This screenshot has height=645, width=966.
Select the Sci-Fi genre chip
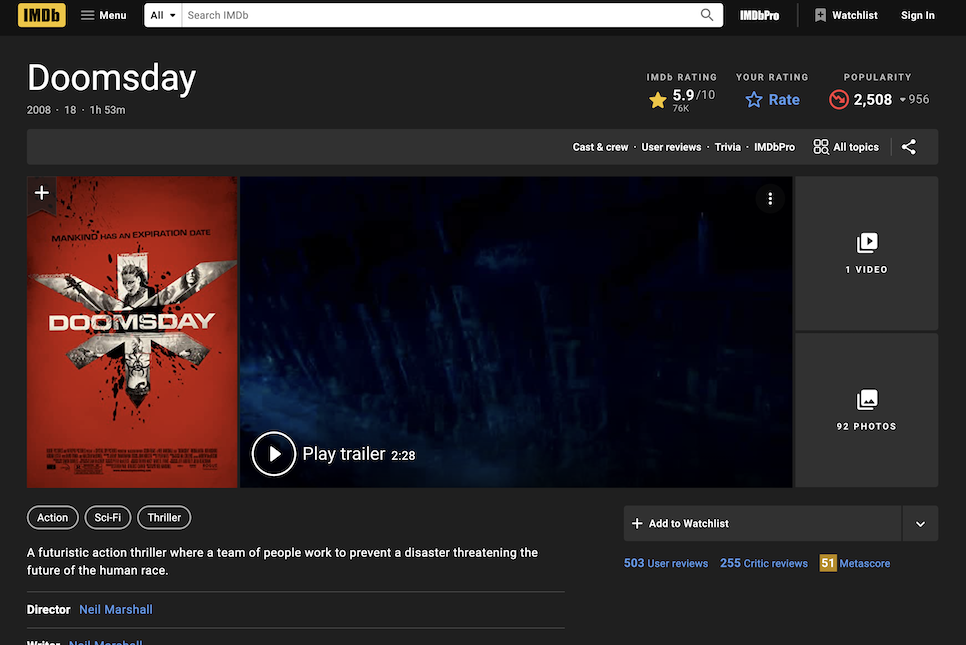(x=108, y=517)
